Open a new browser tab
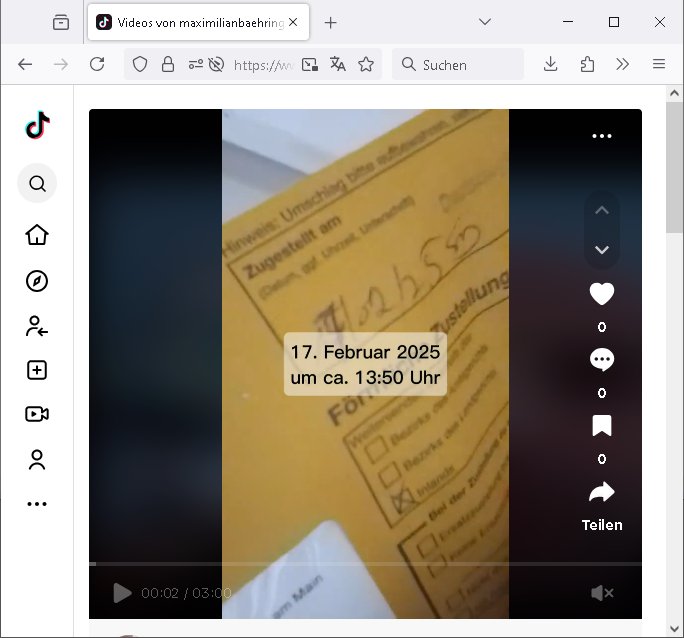 click(x=331, y=22)
